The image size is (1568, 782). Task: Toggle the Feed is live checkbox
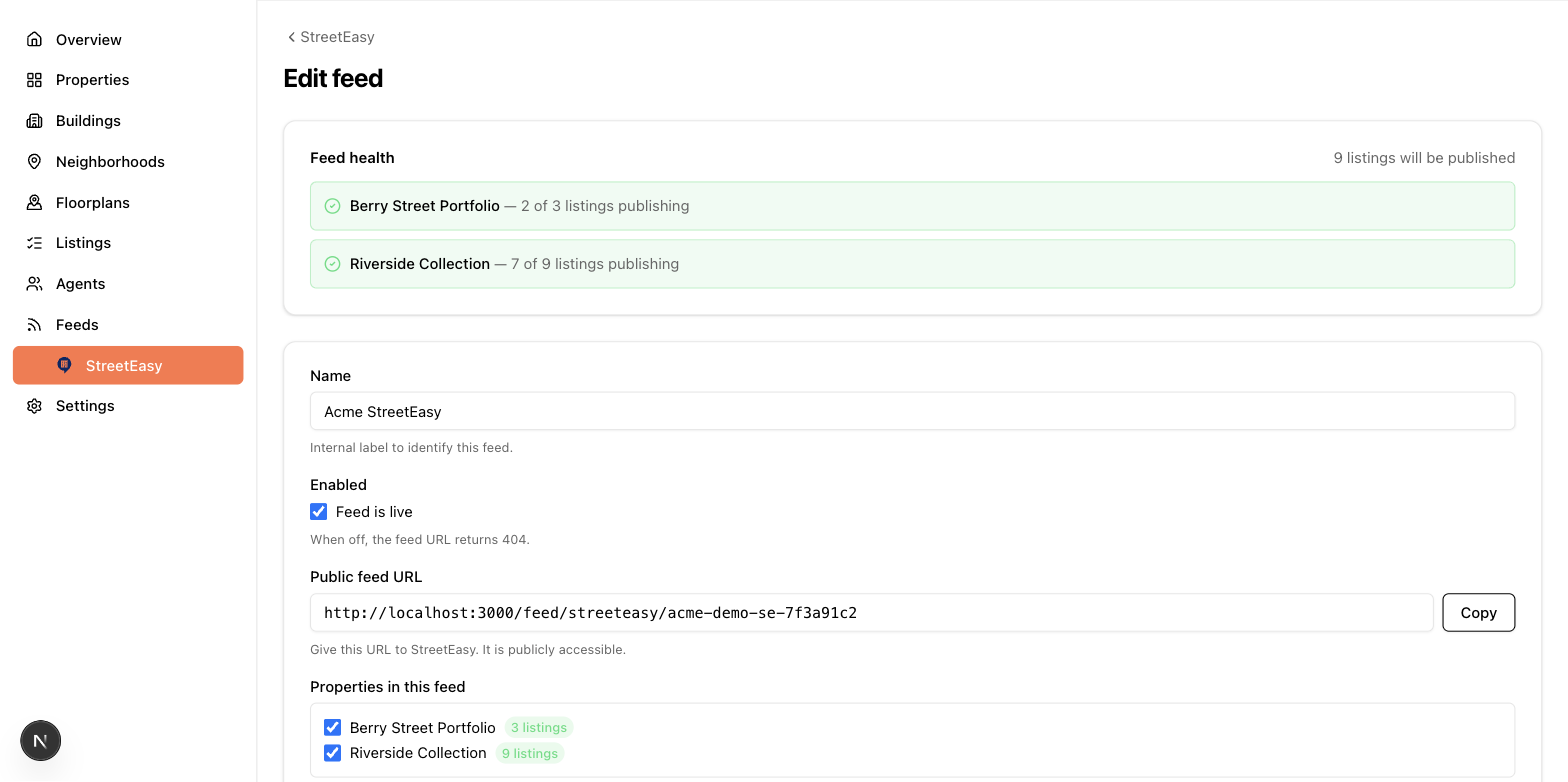coord(319,512)
